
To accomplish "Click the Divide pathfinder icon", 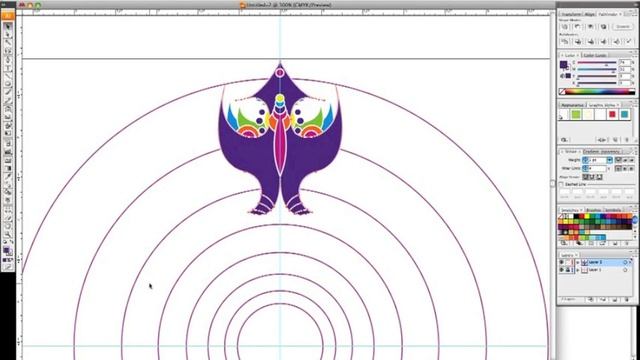I will pos(565,41).
